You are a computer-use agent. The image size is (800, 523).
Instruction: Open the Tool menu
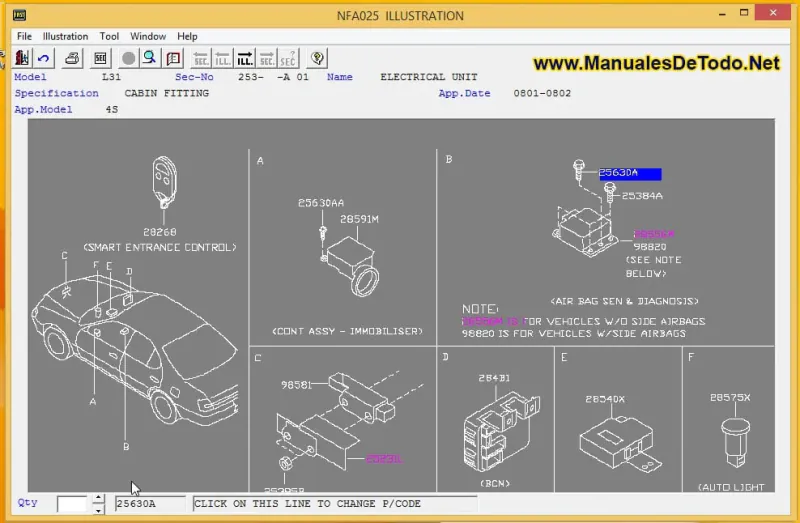coord(109,36)
